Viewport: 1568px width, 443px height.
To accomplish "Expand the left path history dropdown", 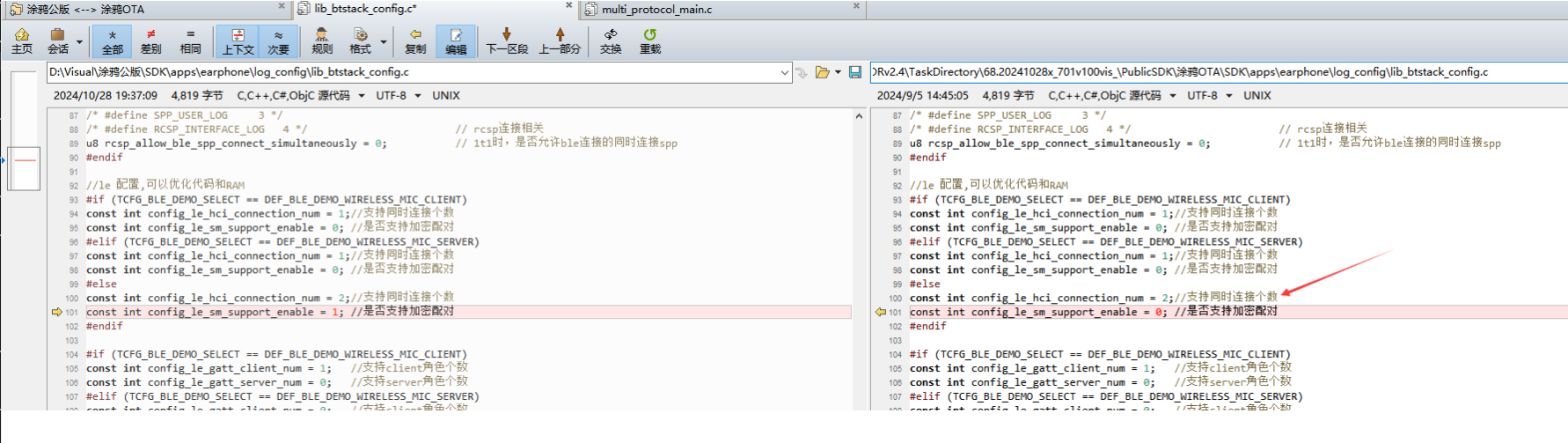I will click(x=785, y=72).
